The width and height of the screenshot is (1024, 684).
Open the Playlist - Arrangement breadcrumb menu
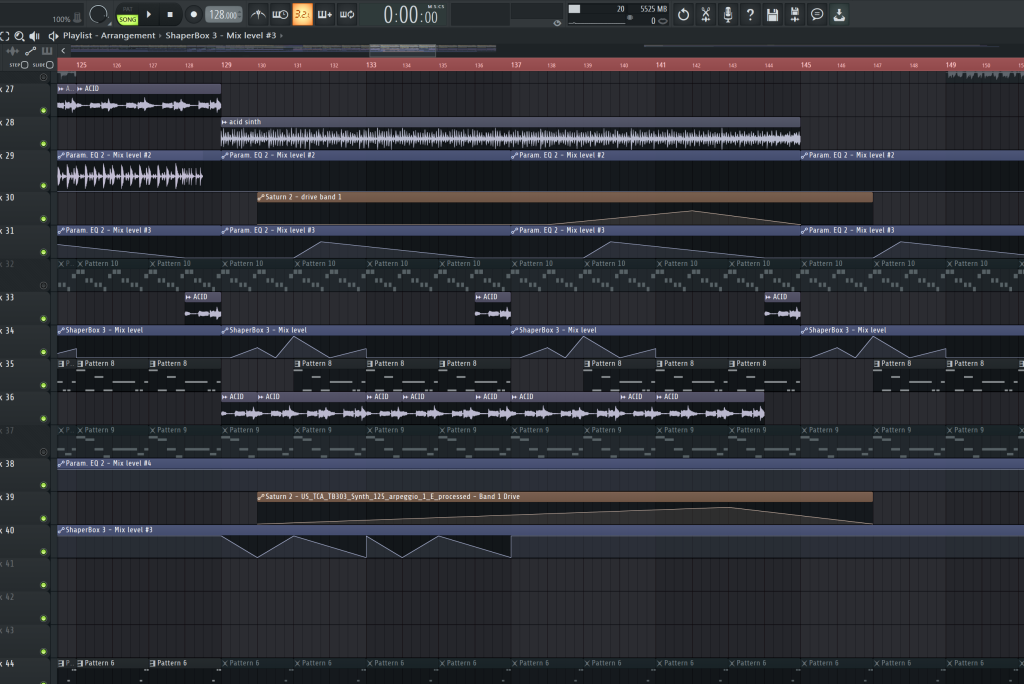108,36
